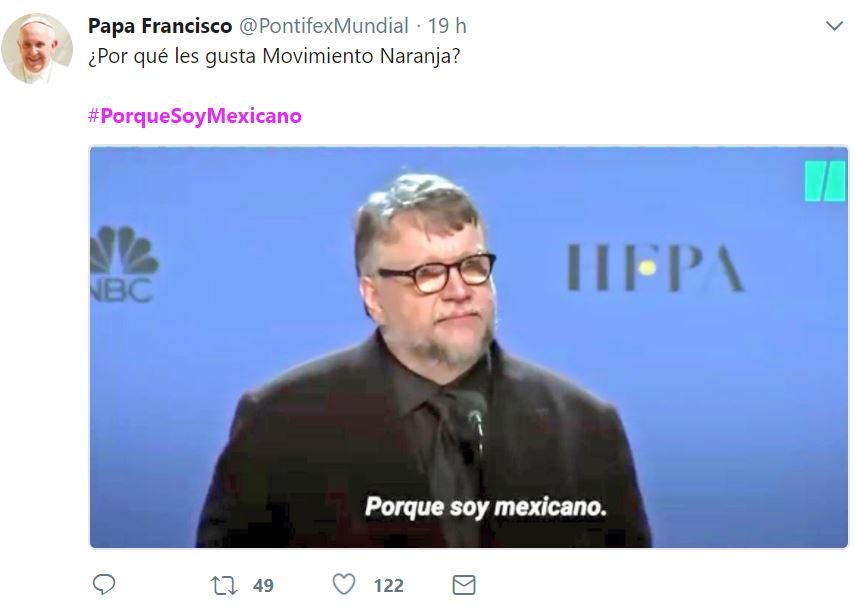This screenshot has width=855, height=607.
Task: Retweet this post using the arrows icon
Action: 224,585
